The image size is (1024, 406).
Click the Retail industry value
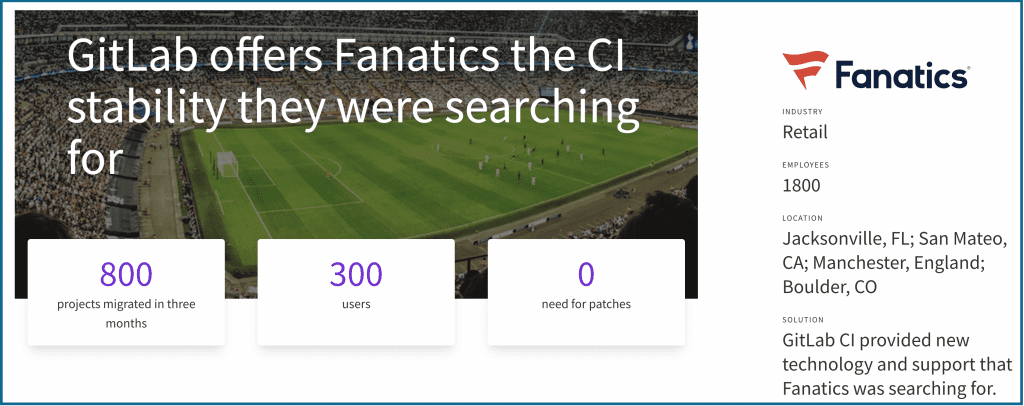click(805, 133)
